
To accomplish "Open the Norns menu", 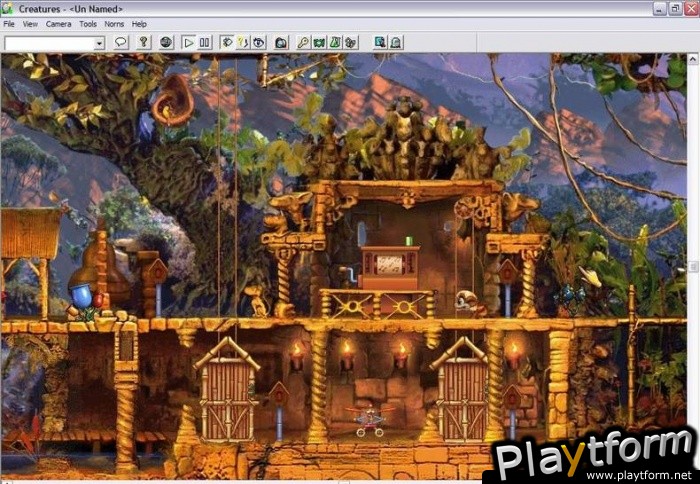I will (x=114, y=24).
